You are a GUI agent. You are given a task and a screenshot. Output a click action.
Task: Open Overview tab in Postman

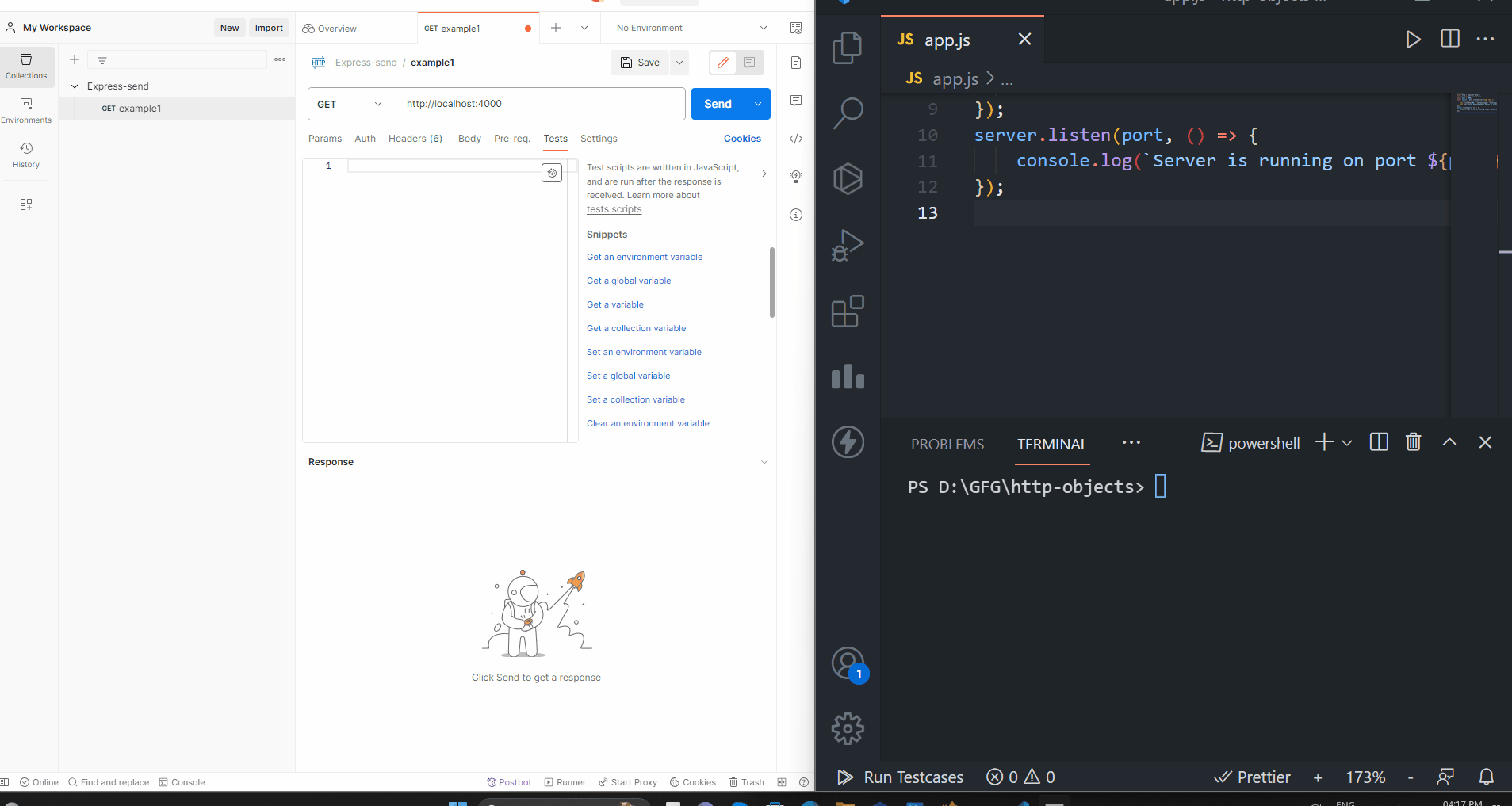click(329, 29)
